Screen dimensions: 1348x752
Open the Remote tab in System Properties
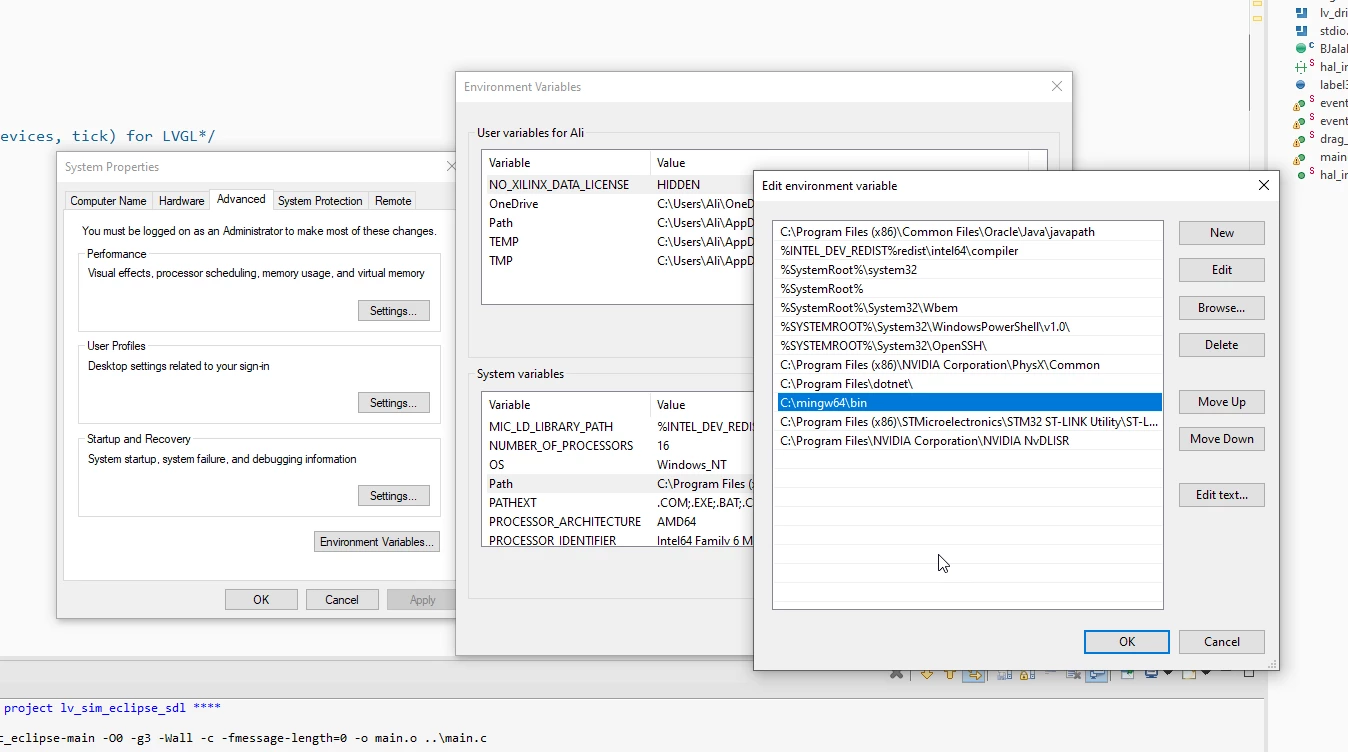coord(393,201)
